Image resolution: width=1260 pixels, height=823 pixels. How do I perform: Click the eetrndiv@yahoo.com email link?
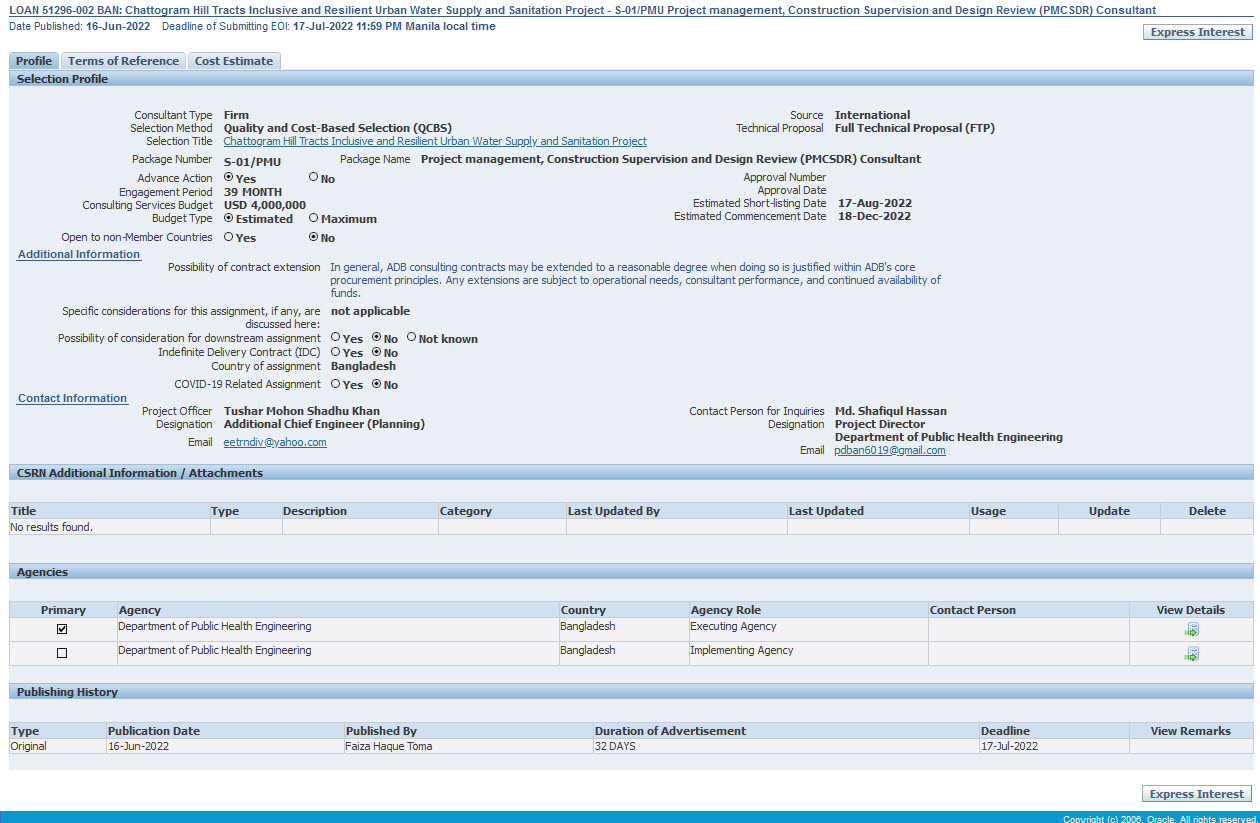coord(275,442)
